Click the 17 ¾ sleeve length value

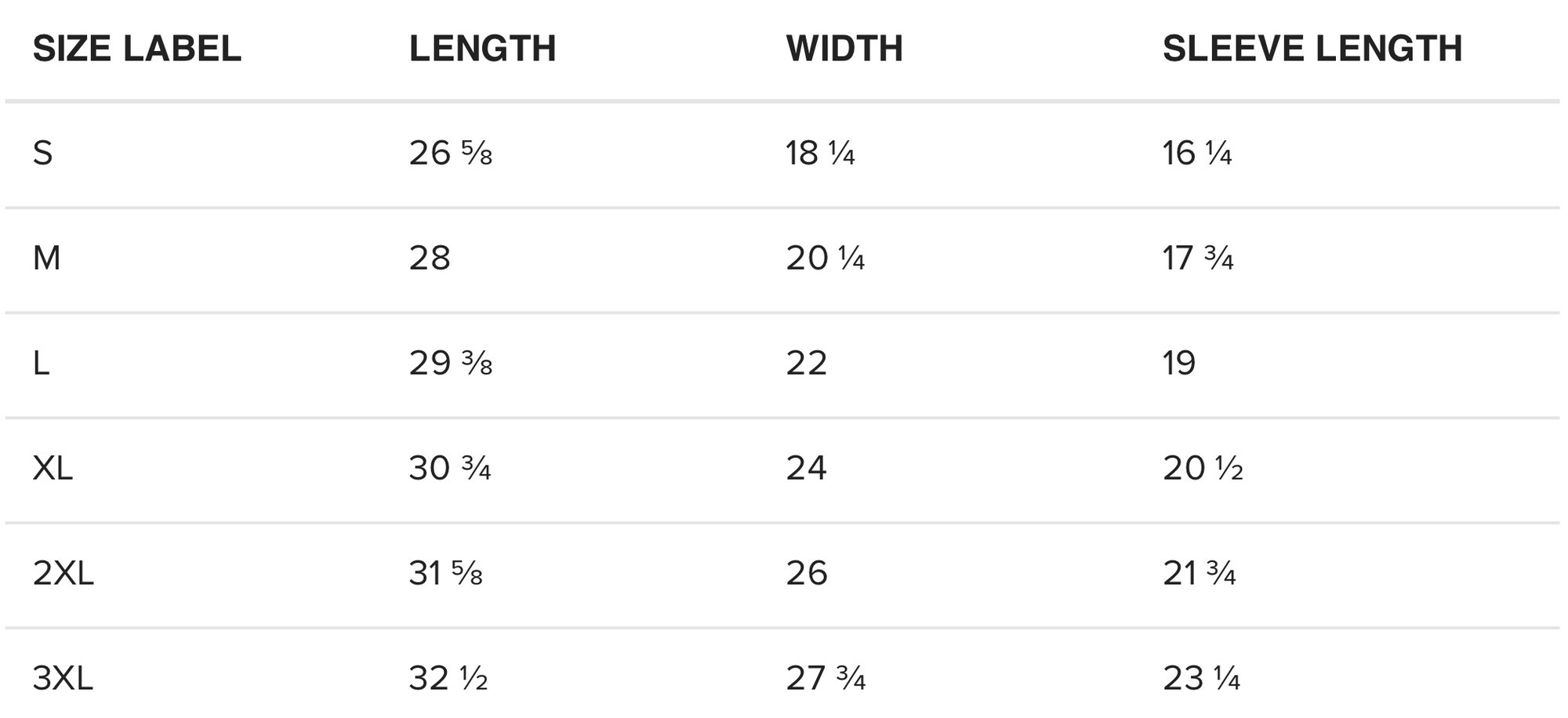pyautogui.click(x=1197, y=258)
